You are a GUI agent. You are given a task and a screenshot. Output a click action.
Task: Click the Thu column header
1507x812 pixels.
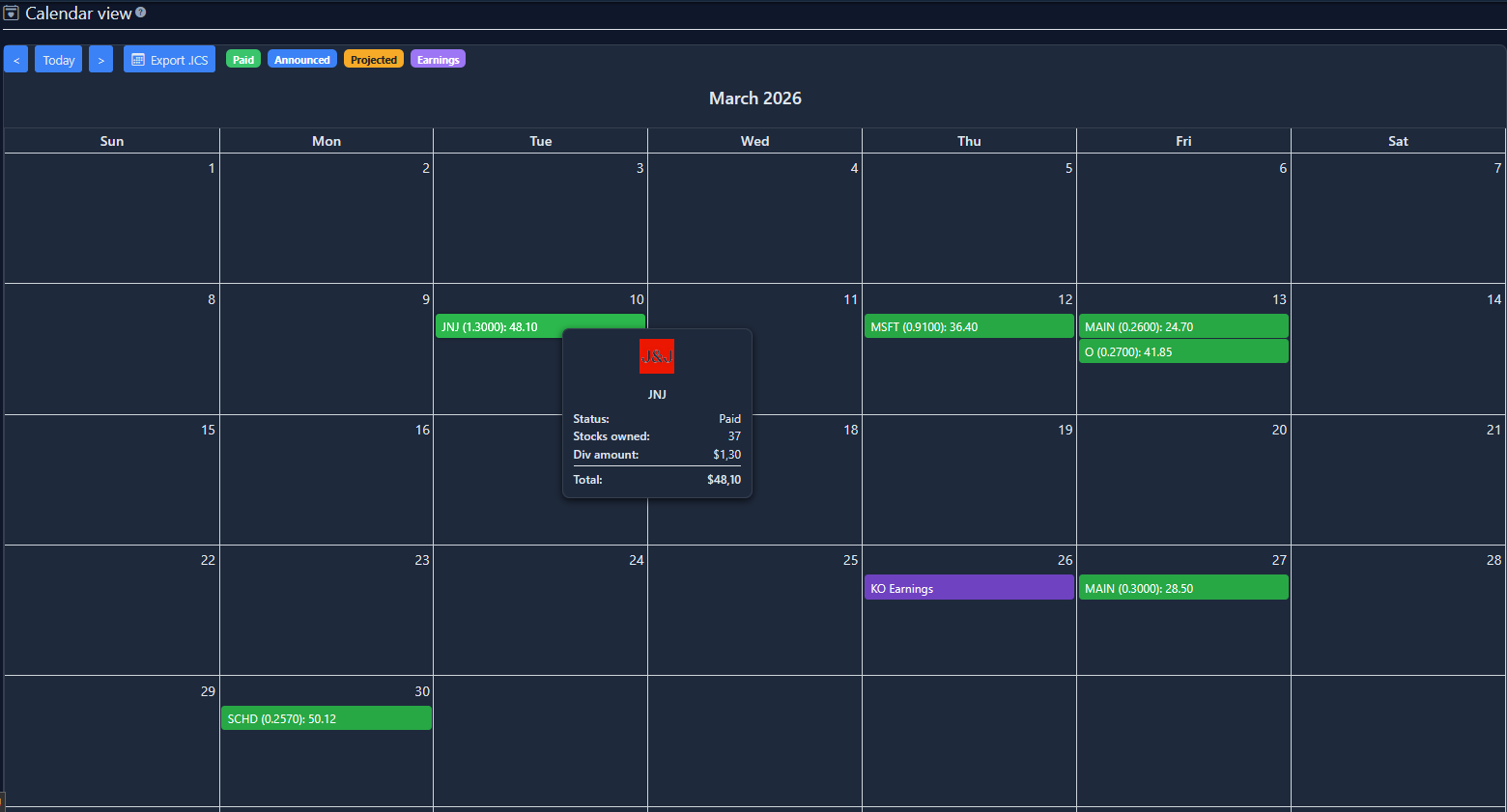(x=969, y=141)
